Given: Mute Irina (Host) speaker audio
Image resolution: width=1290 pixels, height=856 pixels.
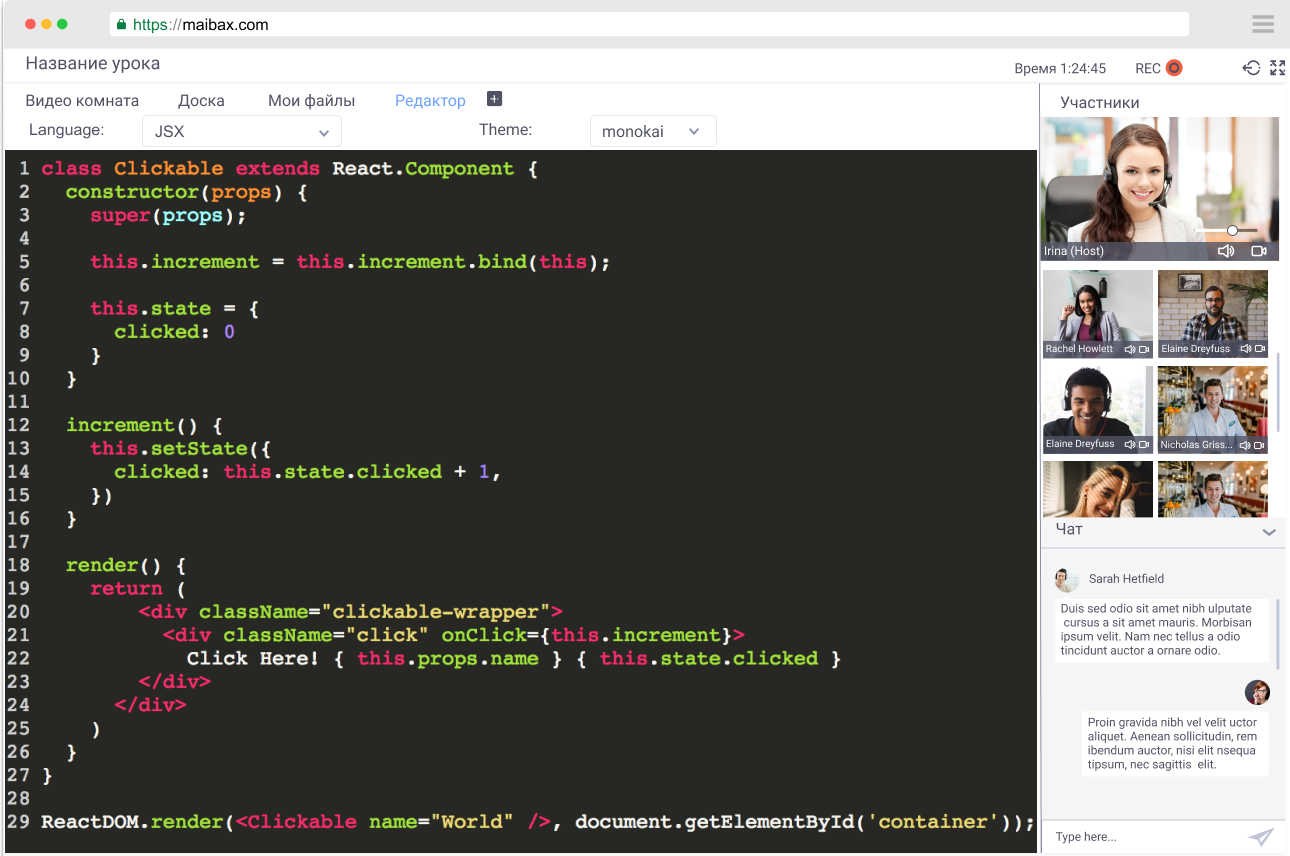Looking at the screenshot, I should pos(1226,251).
